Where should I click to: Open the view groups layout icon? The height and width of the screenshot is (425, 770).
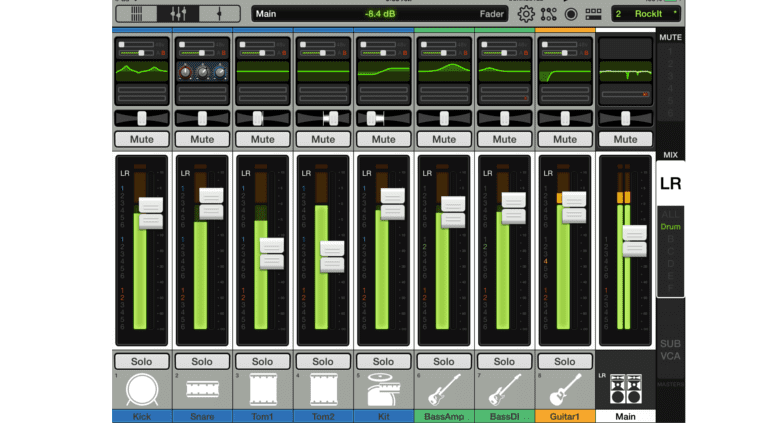point(593,14)
